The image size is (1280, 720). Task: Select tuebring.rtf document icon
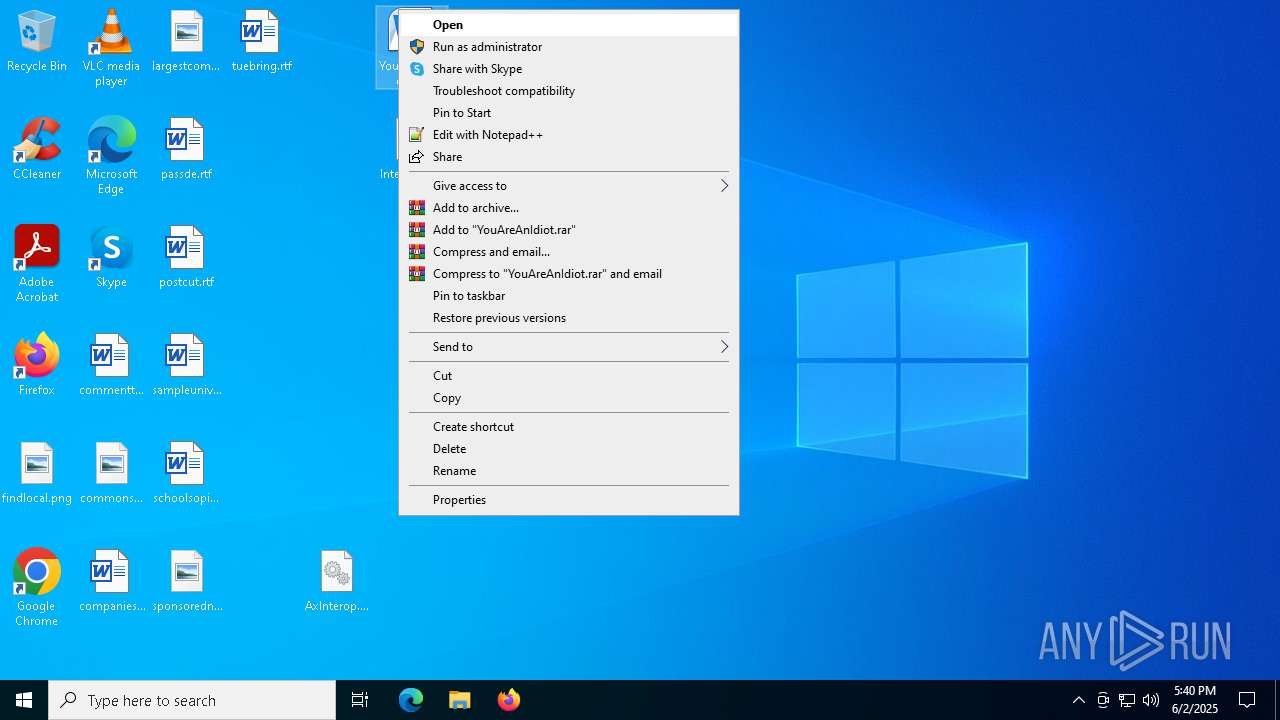(x=261, y=42)
